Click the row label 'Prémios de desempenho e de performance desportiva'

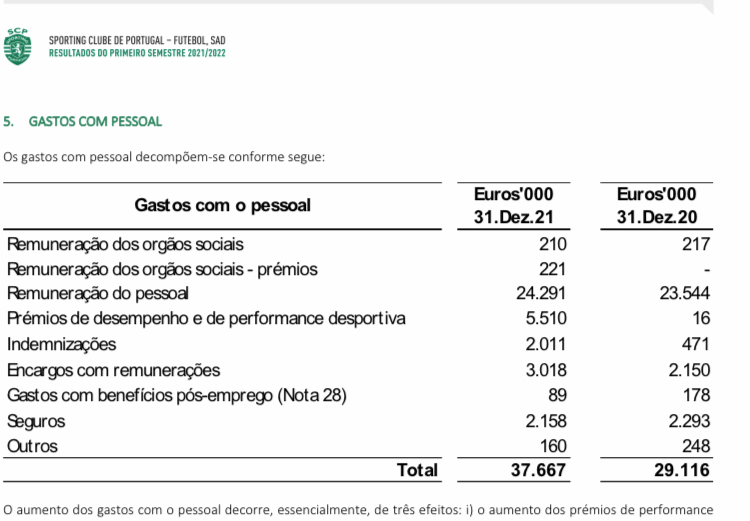[206, 319]
